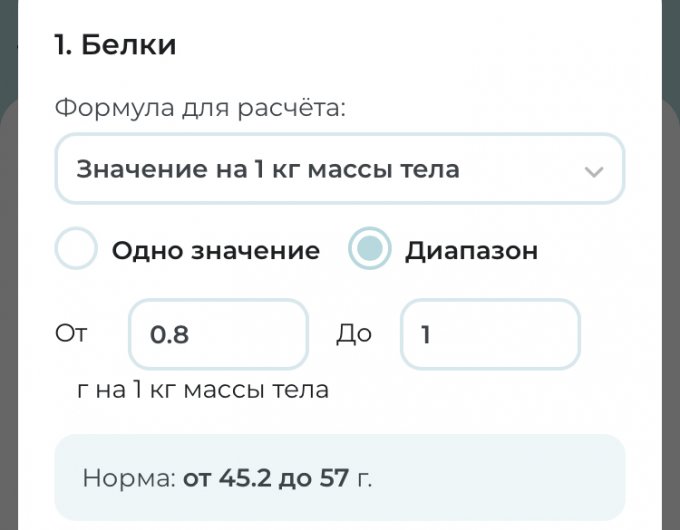This screenshot has width=680, height=530.
Task: Click the chevron arrow in formula dropdown
Action: (x=593, y=171)
